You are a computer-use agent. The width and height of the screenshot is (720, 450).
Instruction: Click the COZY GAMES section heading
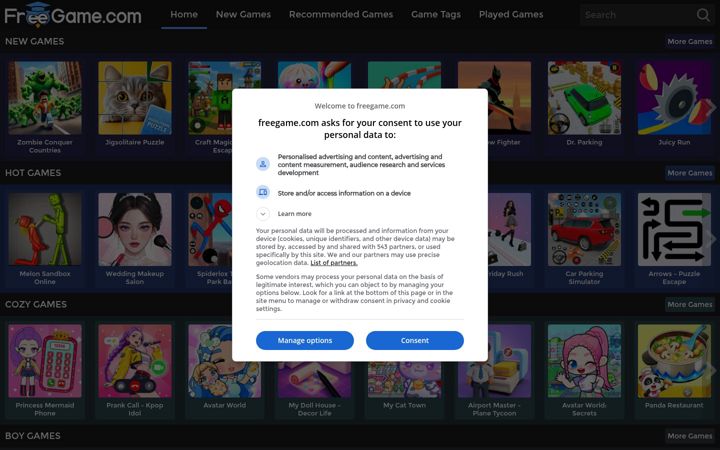36,304
